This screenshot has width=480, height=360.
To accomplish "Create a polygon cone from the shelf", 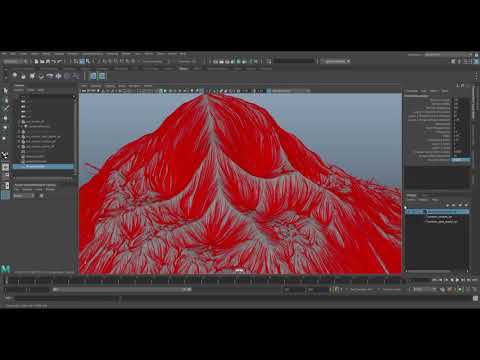I will point(41,76).
